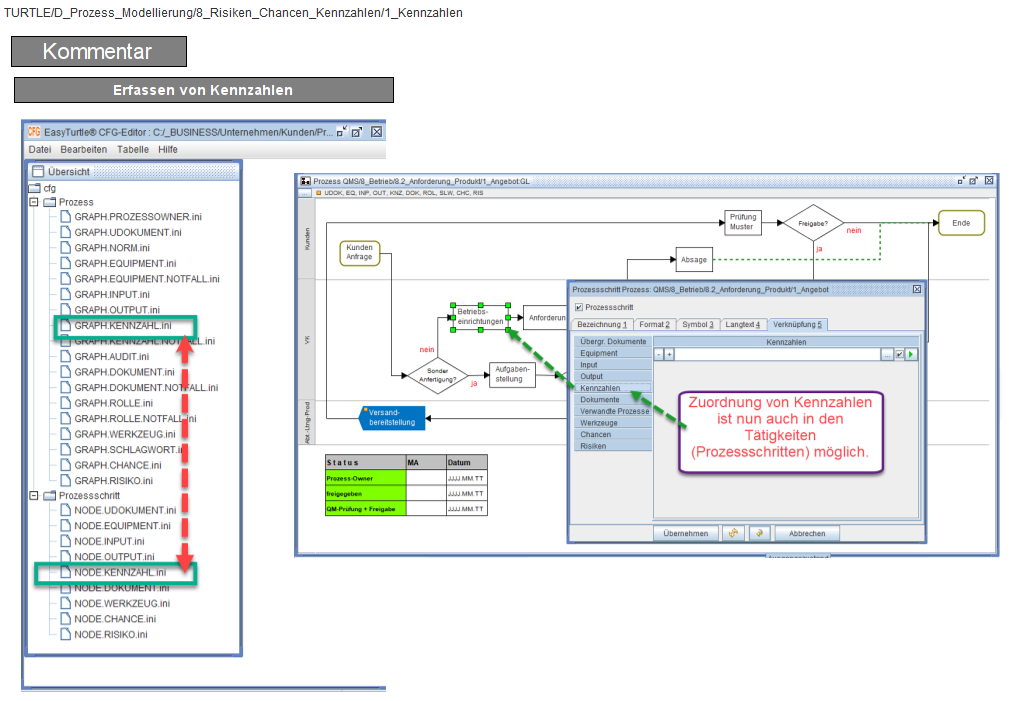The image size is (1010, 701).
Task: Iconify the Prozess diagram window
Action: (x=962, y=181)
